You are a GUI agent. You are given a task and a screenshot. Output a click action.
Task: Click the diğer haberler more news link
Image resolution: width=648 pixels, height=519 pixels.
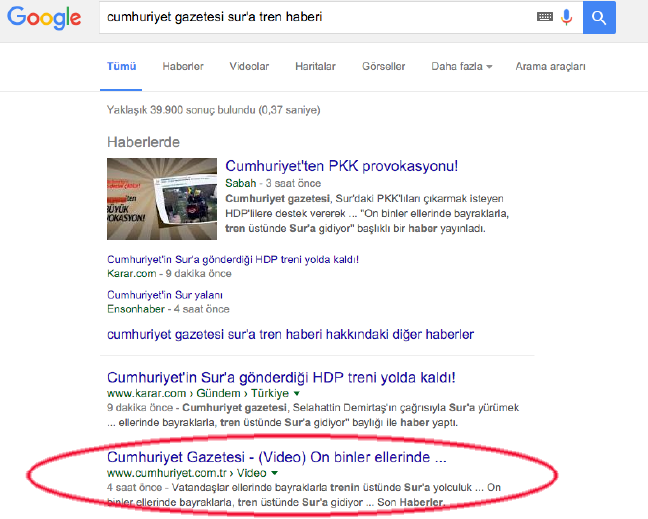[x=290, y=334]
